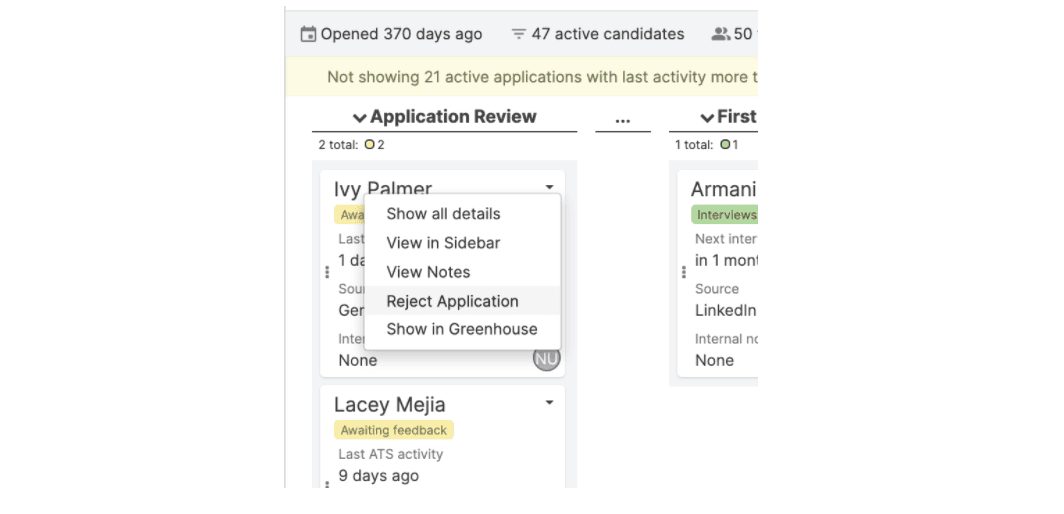Choose Reject Application from the menu

point(452,301)
